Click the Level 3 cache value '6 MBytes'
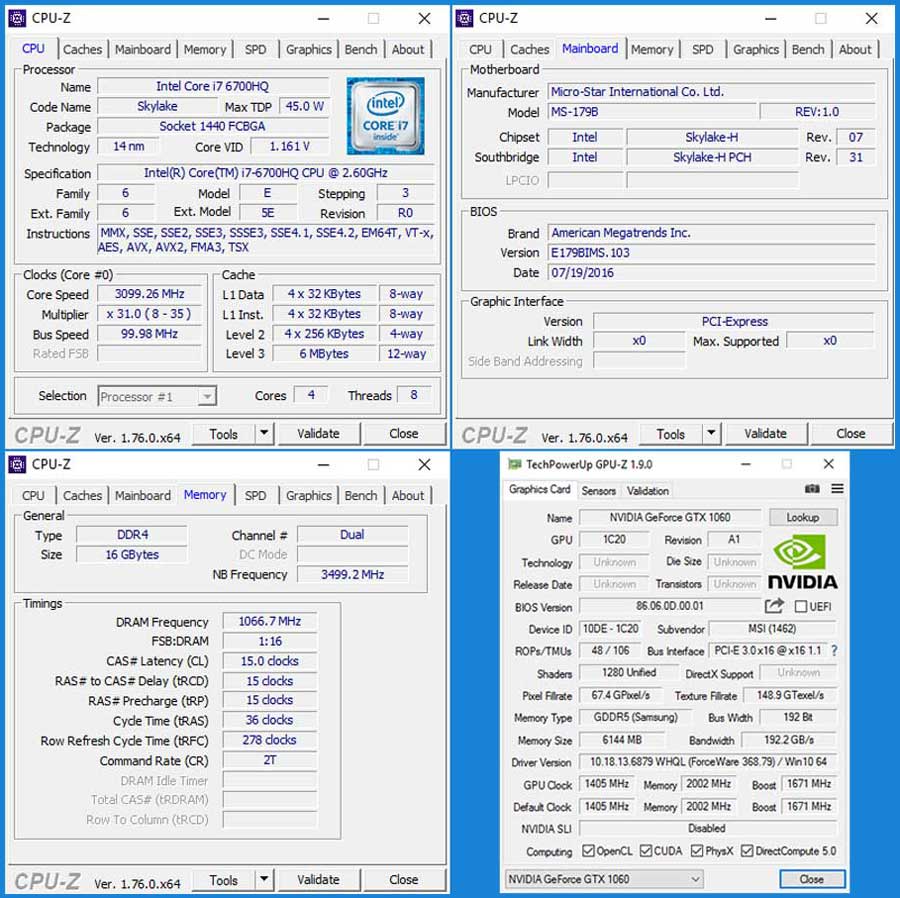 pyautogui.click(x=324, y=353)
